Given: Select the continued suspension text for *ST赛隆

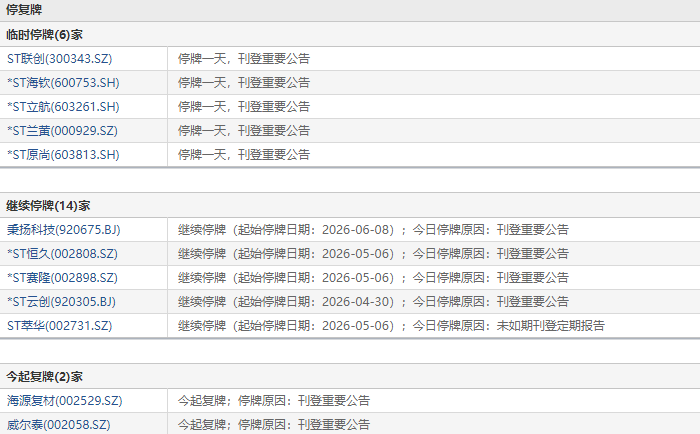Looking at the screenshot, I should [x=373, y=278].
